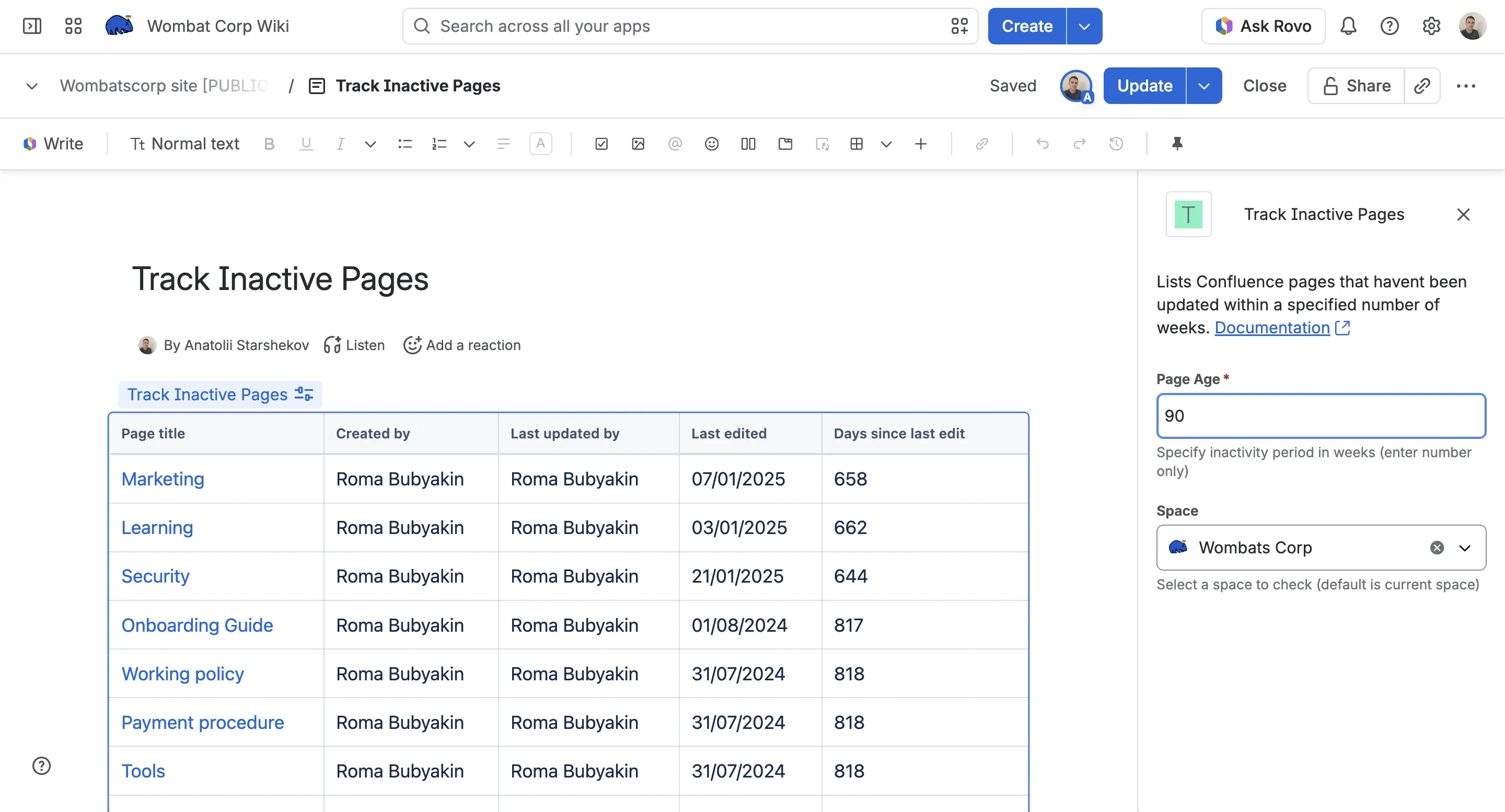This screenshot has height=812, width=1505.
Task: Open more actions ellipsis menu
Action: coord(1466,86)
